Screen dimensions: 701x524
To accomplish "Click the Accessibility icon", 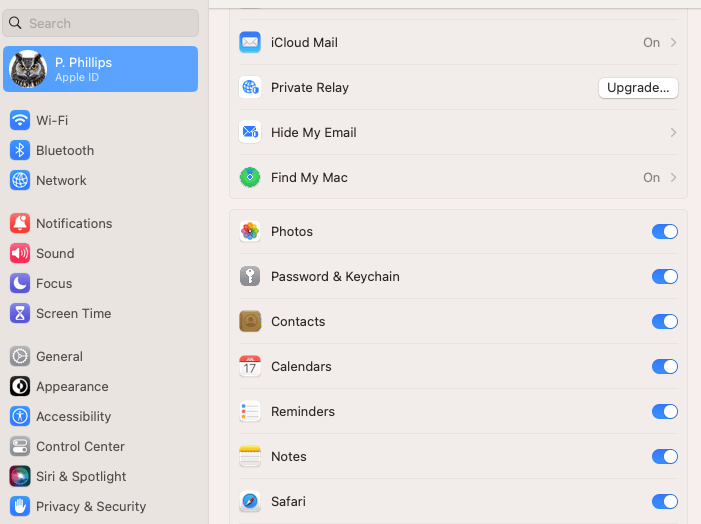I will 20,416.
